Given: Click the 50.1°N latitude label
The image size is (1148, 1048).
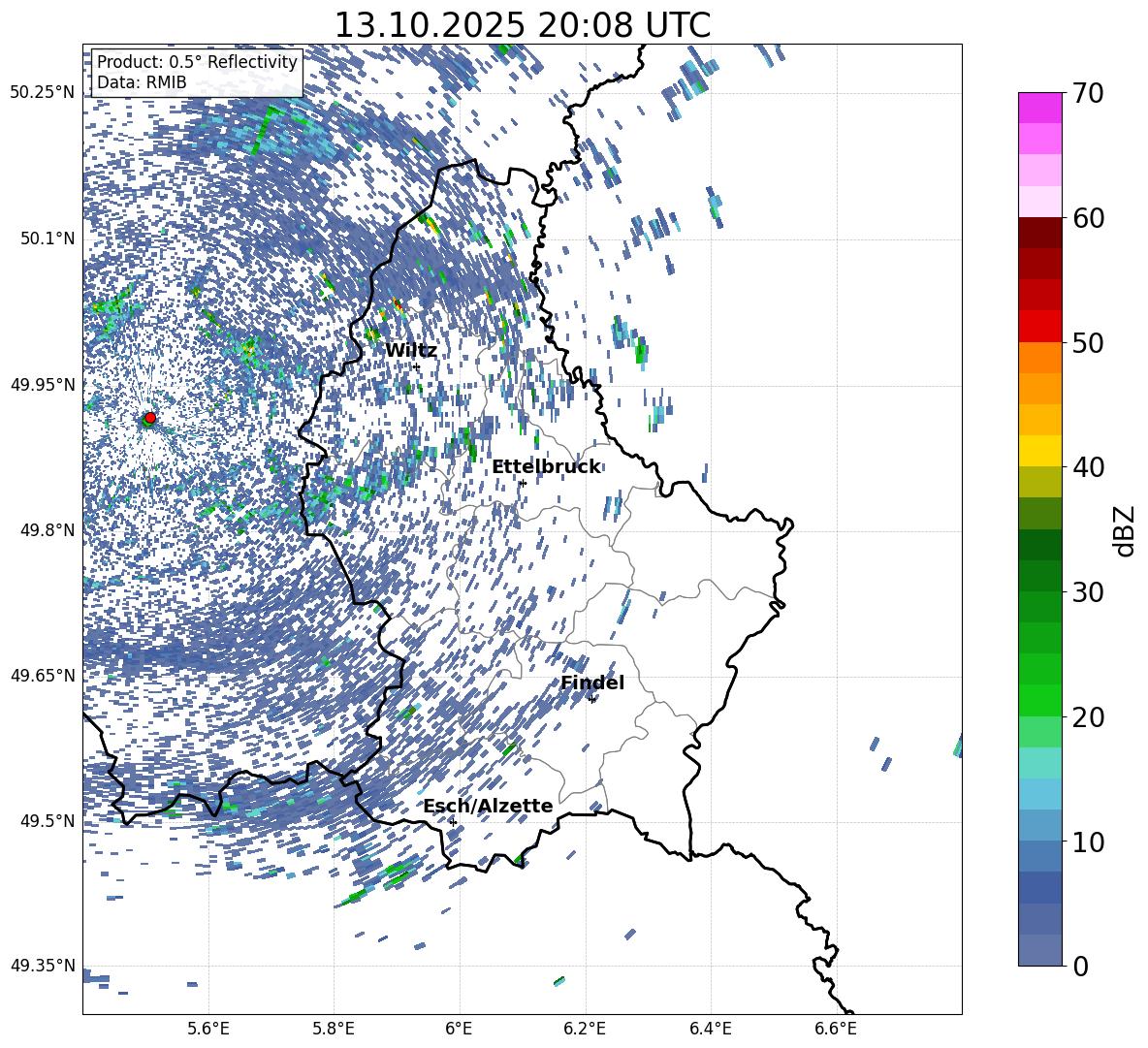Looking at the screenshot, I should 47,238.
